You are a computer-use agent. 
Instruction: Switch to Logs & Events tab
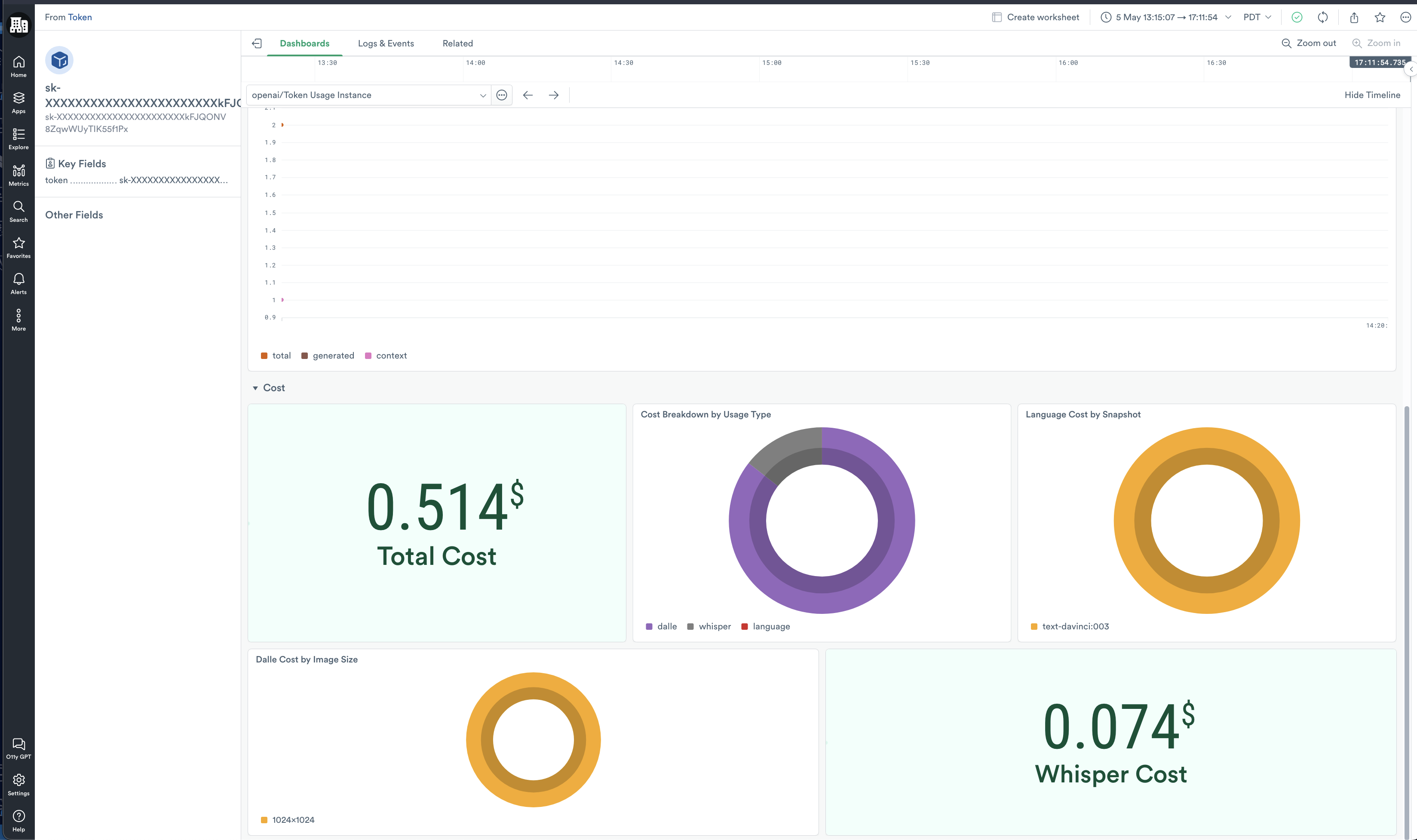point(386,43)
